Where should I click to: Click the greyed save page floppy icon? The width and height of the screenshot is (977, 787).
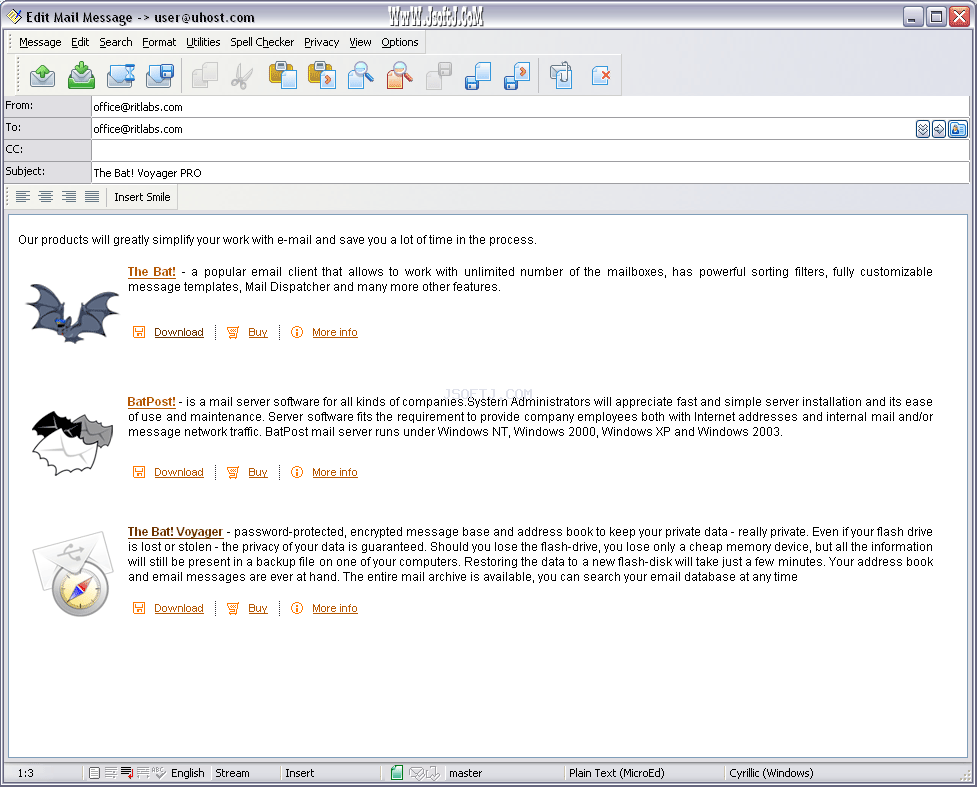[439, 76]
